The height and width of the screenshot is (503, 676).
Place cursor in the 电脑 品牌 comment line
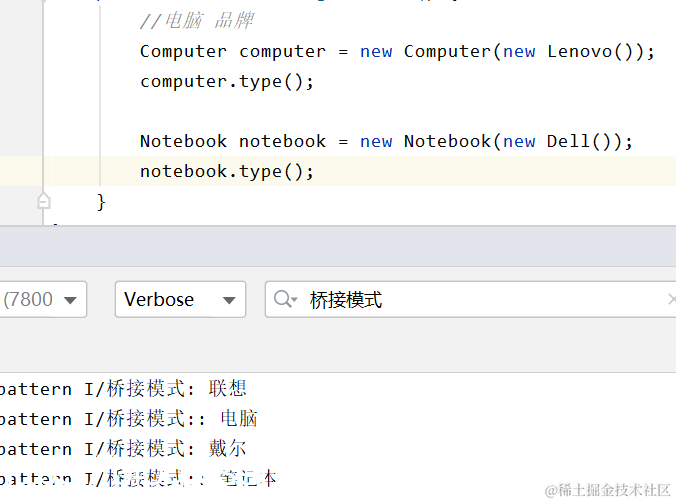[197, 21]
